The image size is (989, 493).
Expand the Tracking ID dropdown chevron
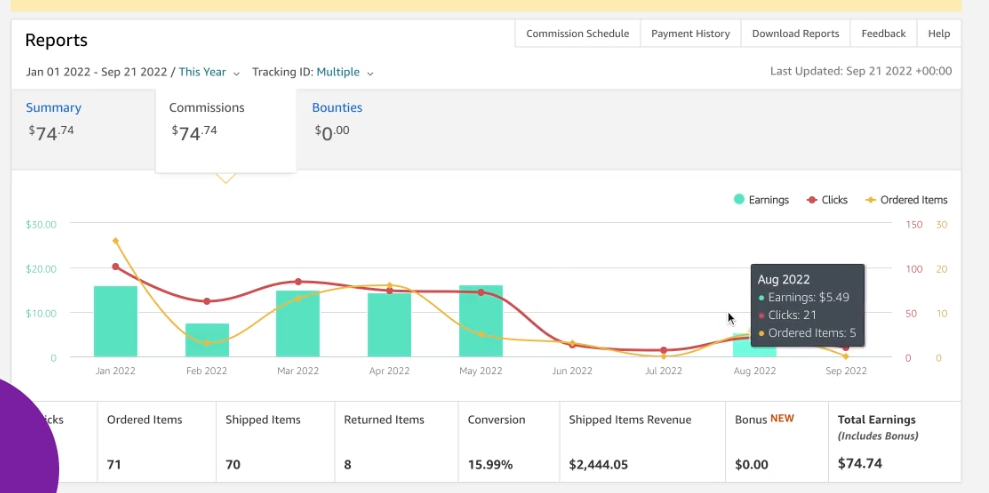pyautogui.click(x=370, y=73)
